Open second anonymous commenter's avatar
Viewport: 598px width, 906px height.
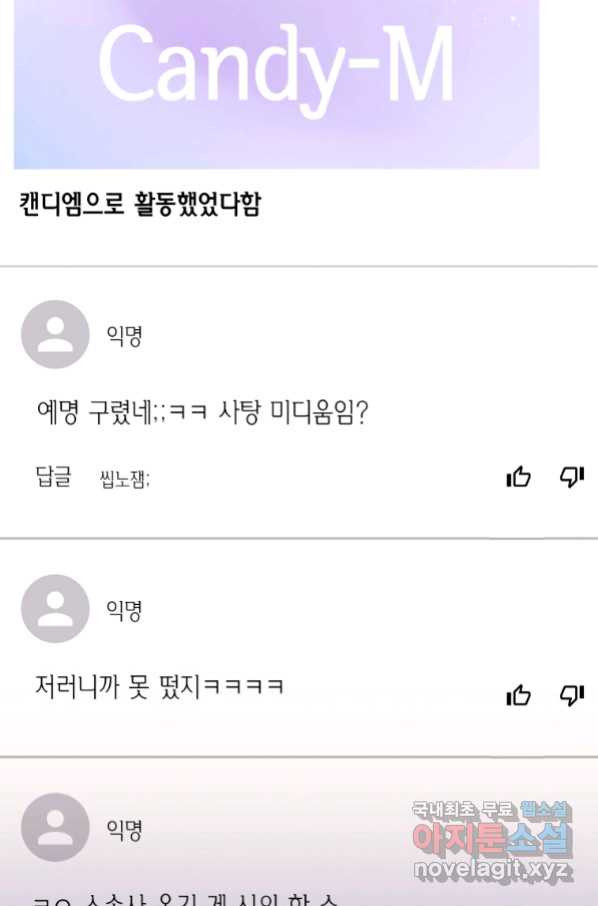(55, 608)
